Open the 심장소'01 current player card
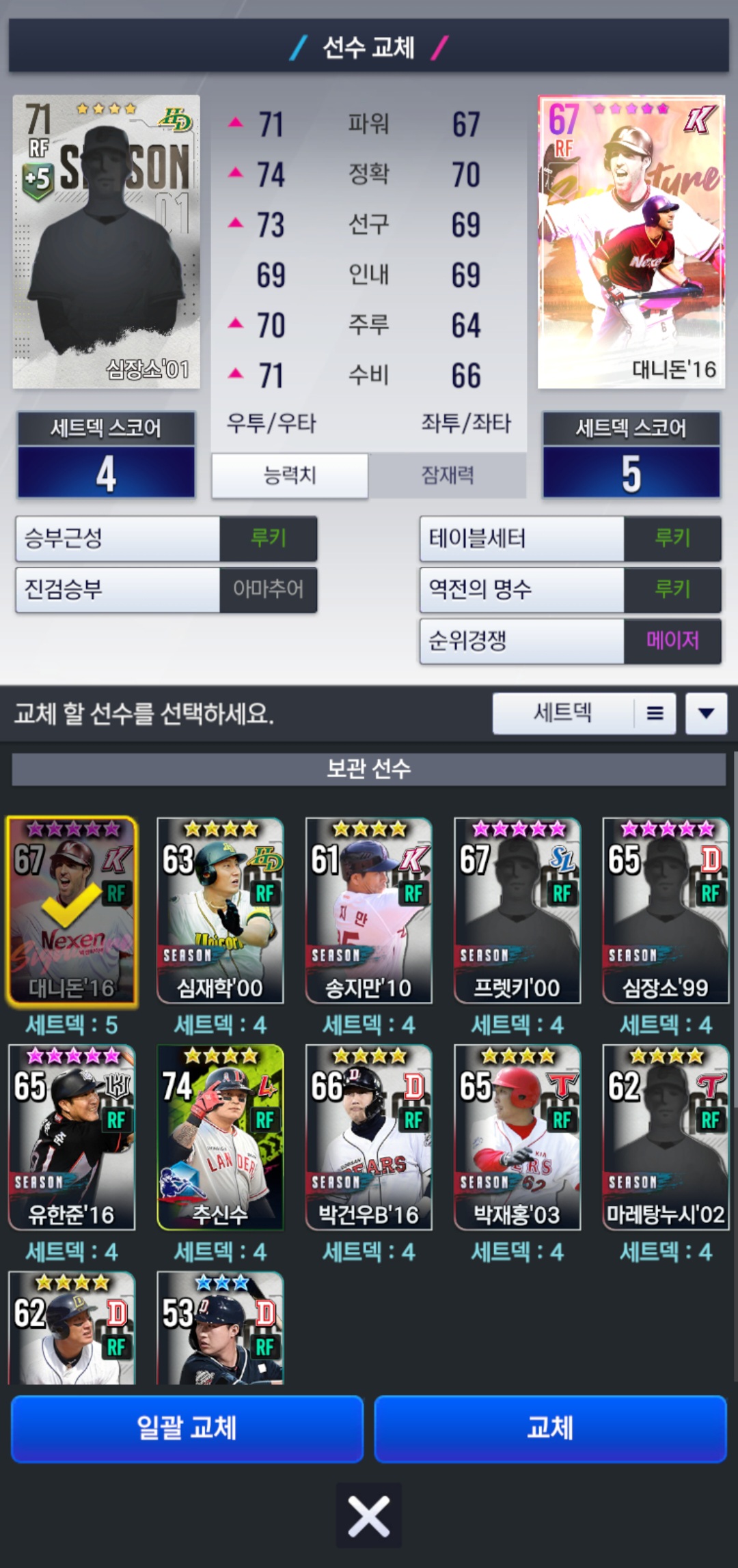The height and width of the screenshot is (1568, 738). 107,242
